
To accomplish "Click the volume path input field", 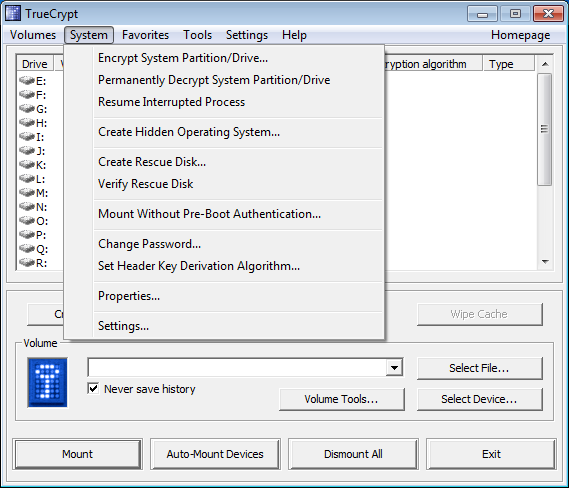I will [237, 368].
